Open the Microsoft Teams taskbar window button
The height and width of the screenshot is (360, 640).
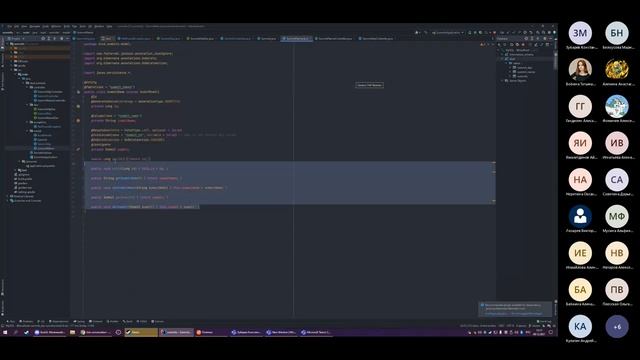click(x=316, y=333)
